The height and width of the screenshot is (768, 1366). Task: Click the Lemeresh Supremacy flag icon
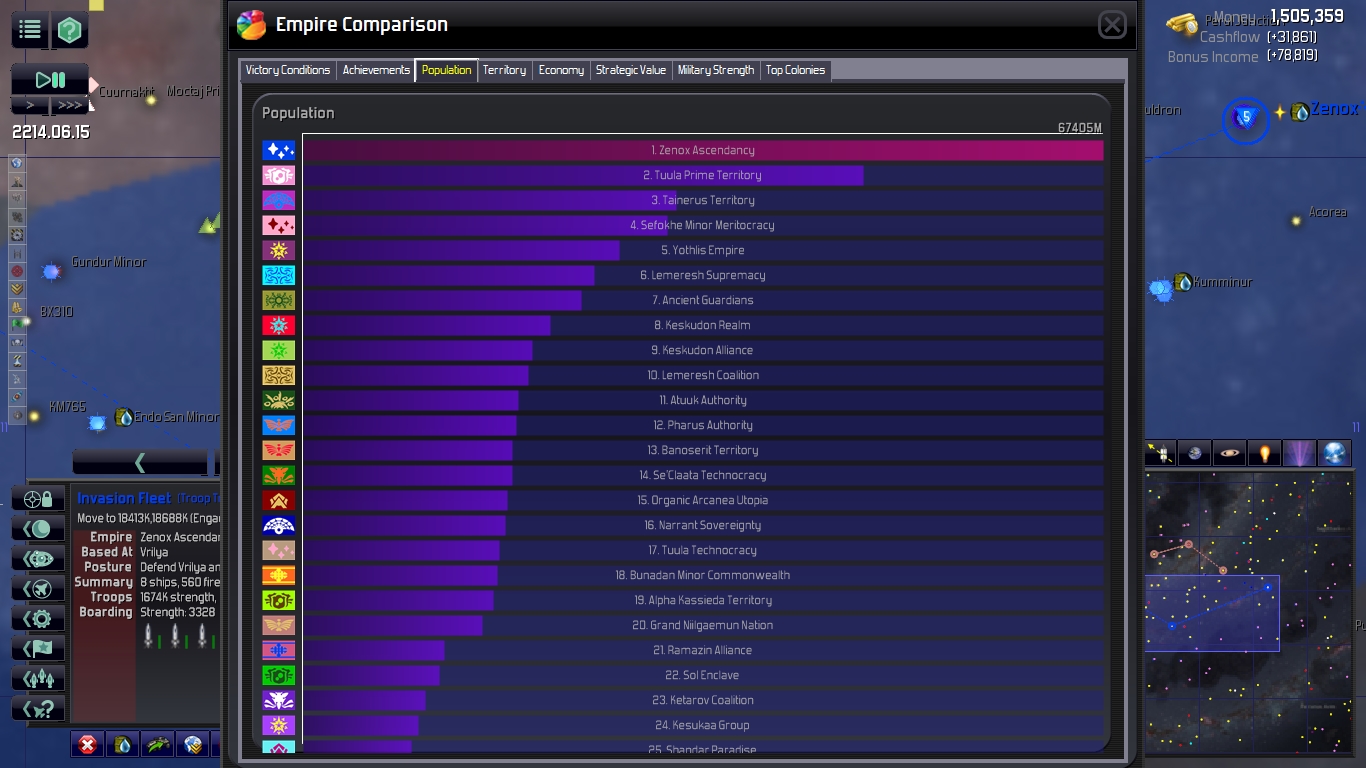[x=279, y=275]
